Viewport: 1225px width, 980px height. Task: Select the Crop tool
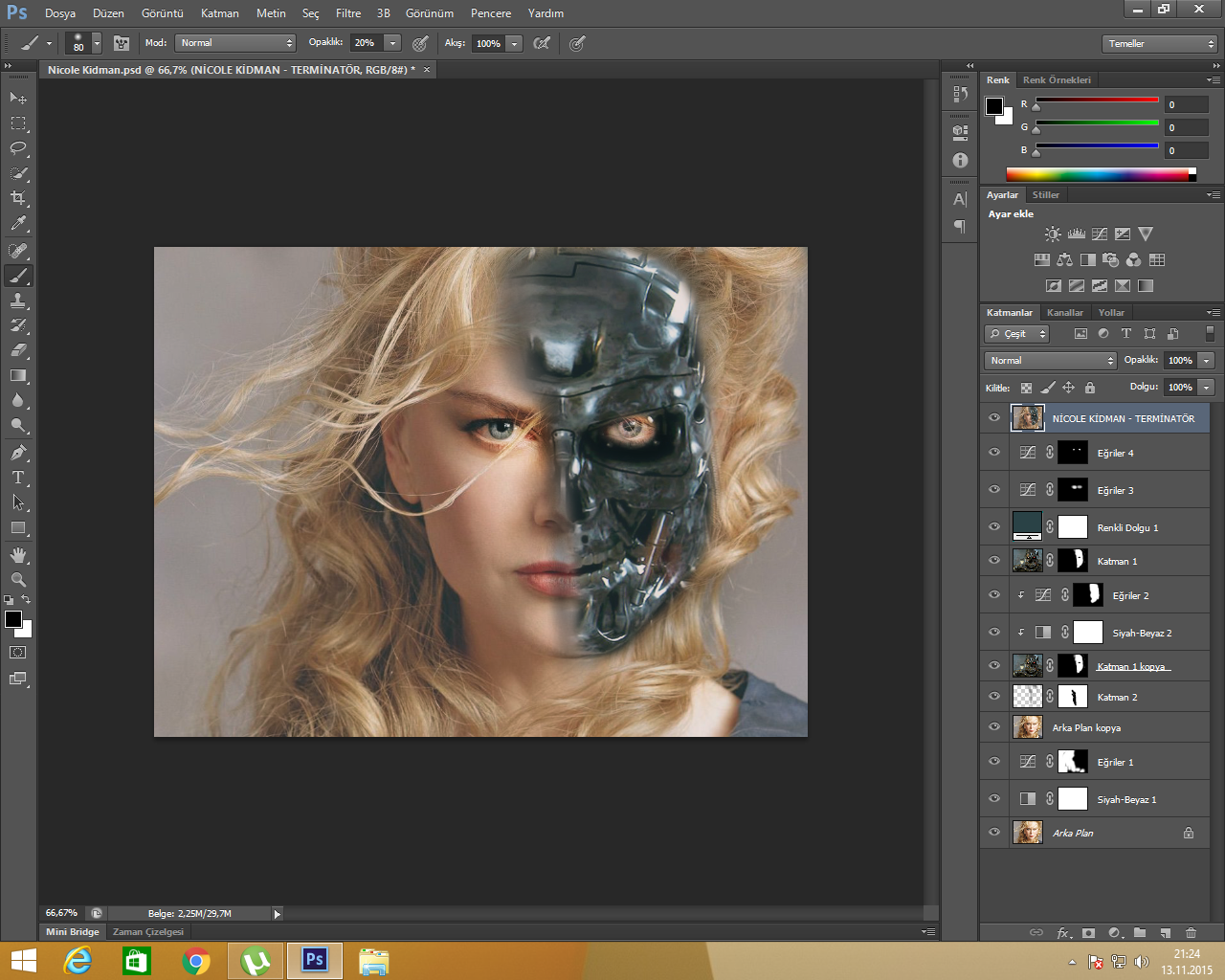click(x=18, y=198)
